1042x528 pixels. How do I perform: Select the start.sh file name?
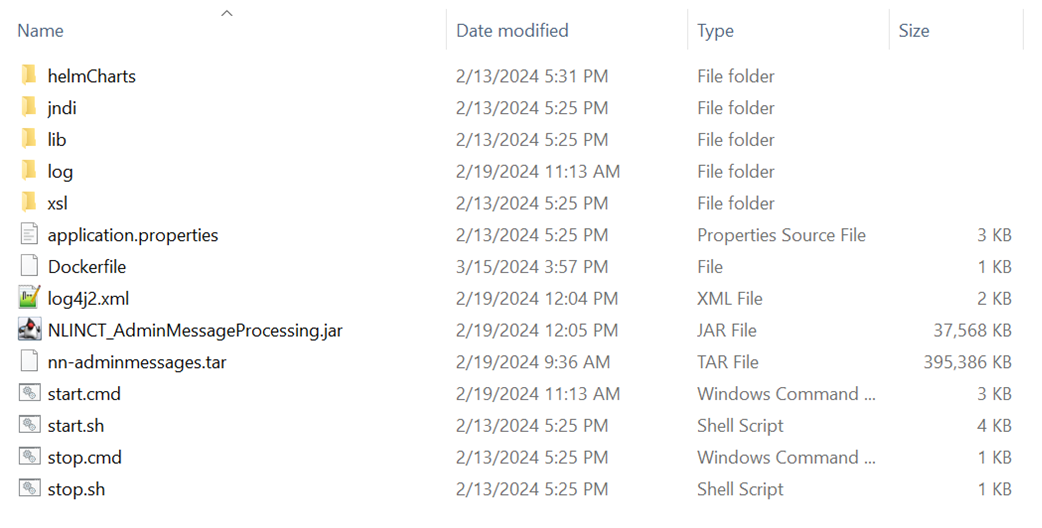(76, 426)
